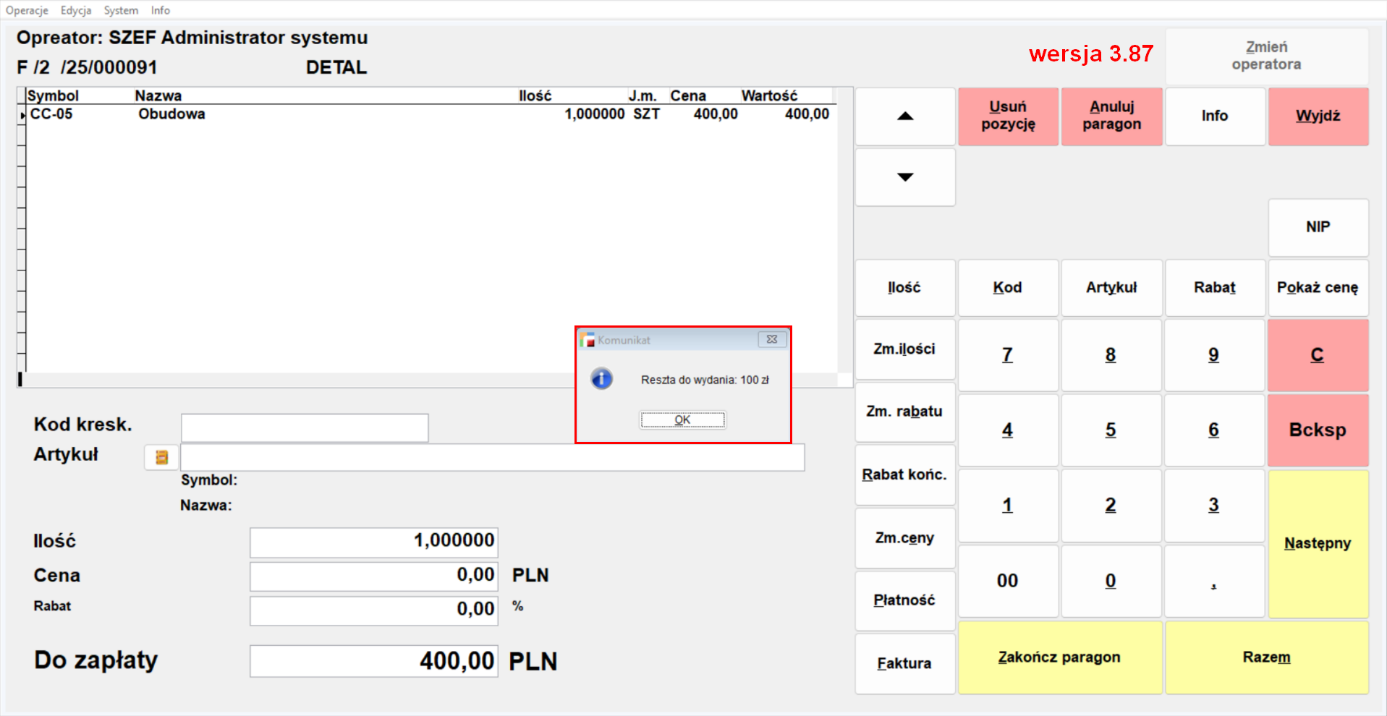Open the System menu
Image resolution: width=1387 pixels, height=716 pixels.
pyautogui.click(x=121, y=10)
